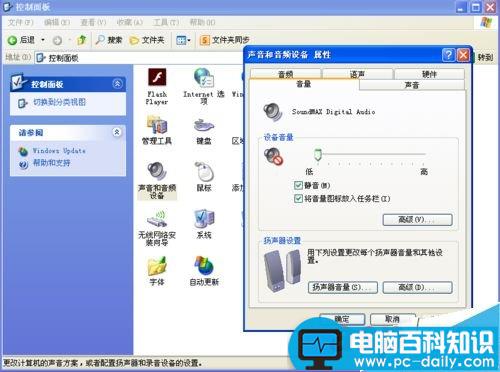Screen dimensions: 500x372
Task: Open the Internet 选项 icon
Action: tap(204, 77)
